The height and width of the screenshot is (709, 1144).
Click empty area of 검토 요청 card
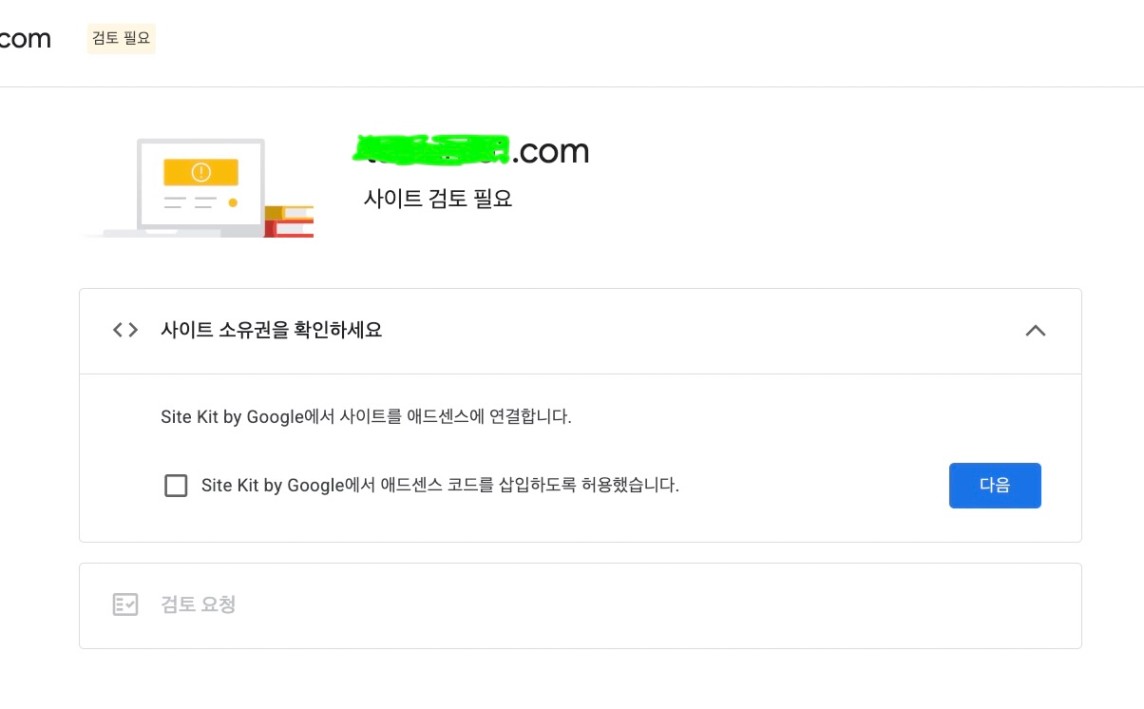(x=657, y=605)
